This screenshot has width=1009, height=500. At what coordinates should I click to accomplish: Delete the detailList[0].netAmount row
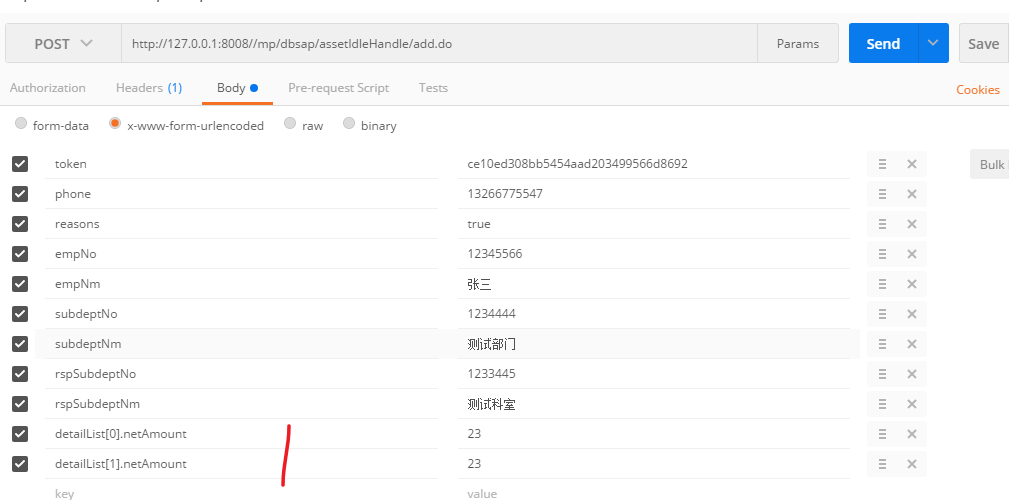coord(911,434)
